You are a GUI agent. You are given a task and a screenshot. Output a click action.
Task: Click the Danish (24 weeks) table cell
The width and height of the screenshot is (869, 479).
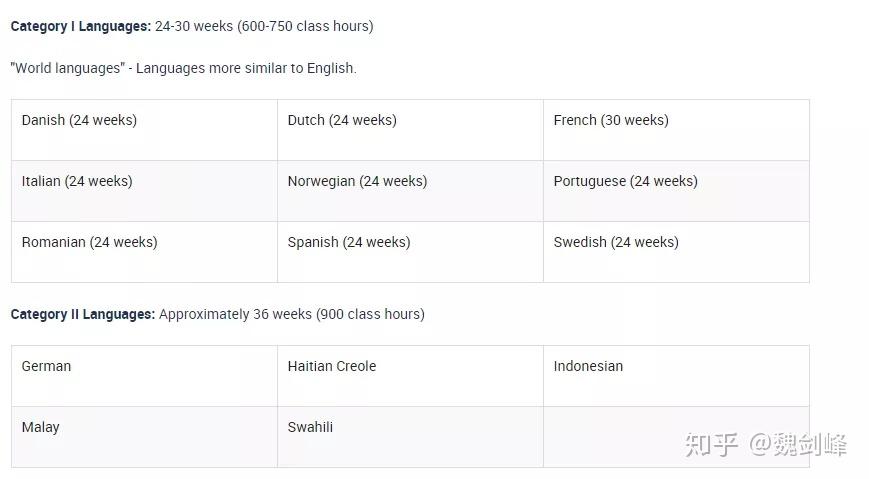click(79, 120)
